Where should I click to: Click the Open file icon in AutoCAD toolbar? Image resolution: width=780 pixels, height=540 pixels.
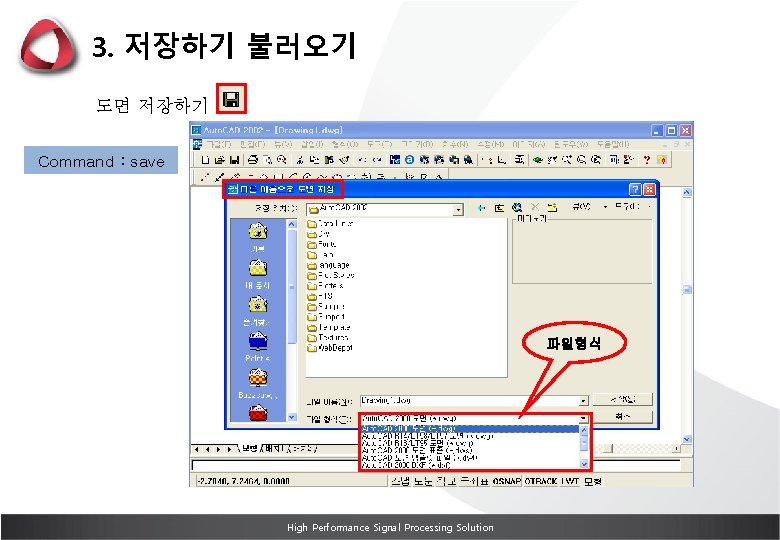click(x=220, y=160)
